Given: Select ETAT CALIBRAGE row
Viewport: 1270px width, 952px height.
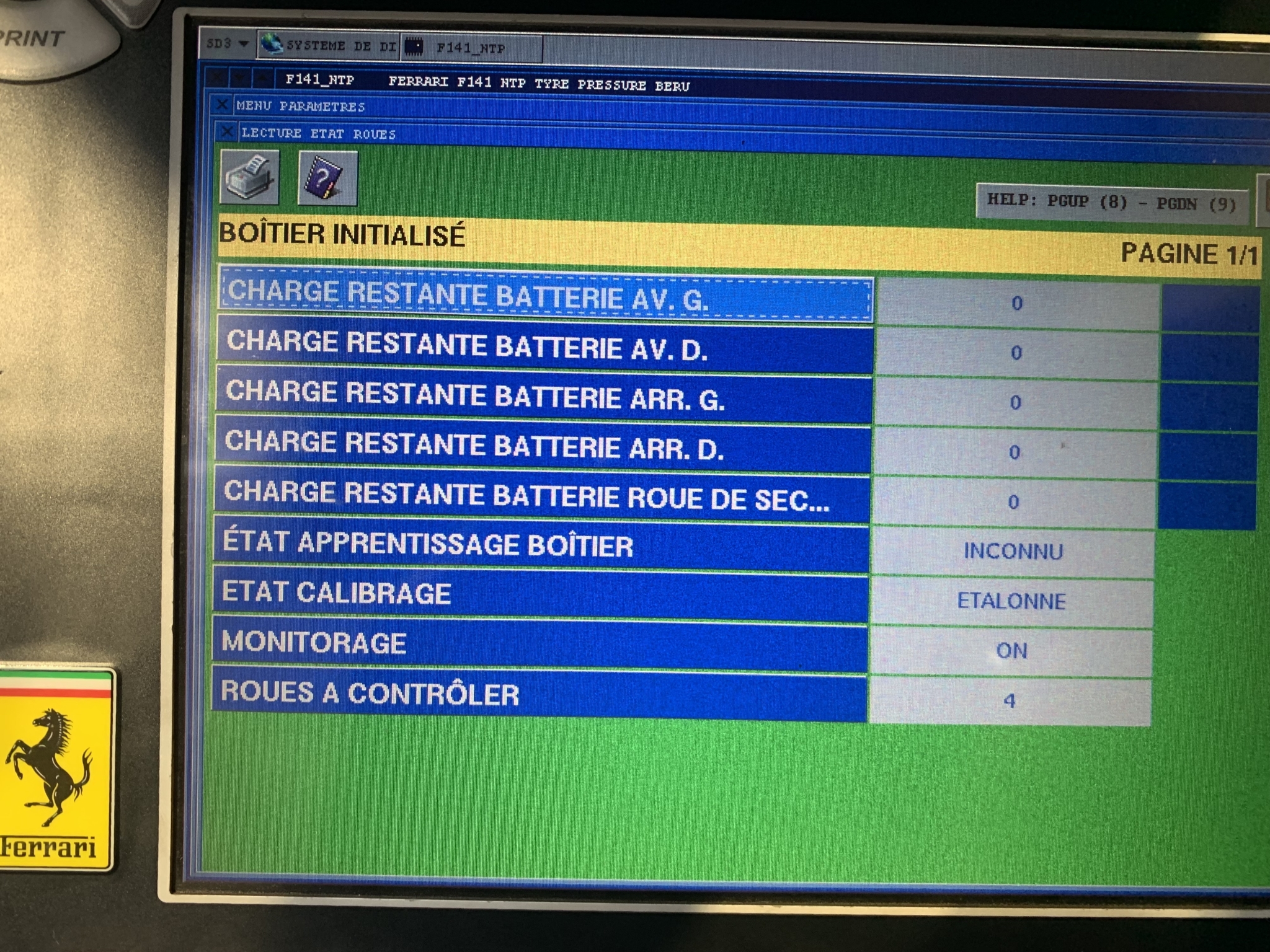Looking at the screenshot, I should 540,594.
